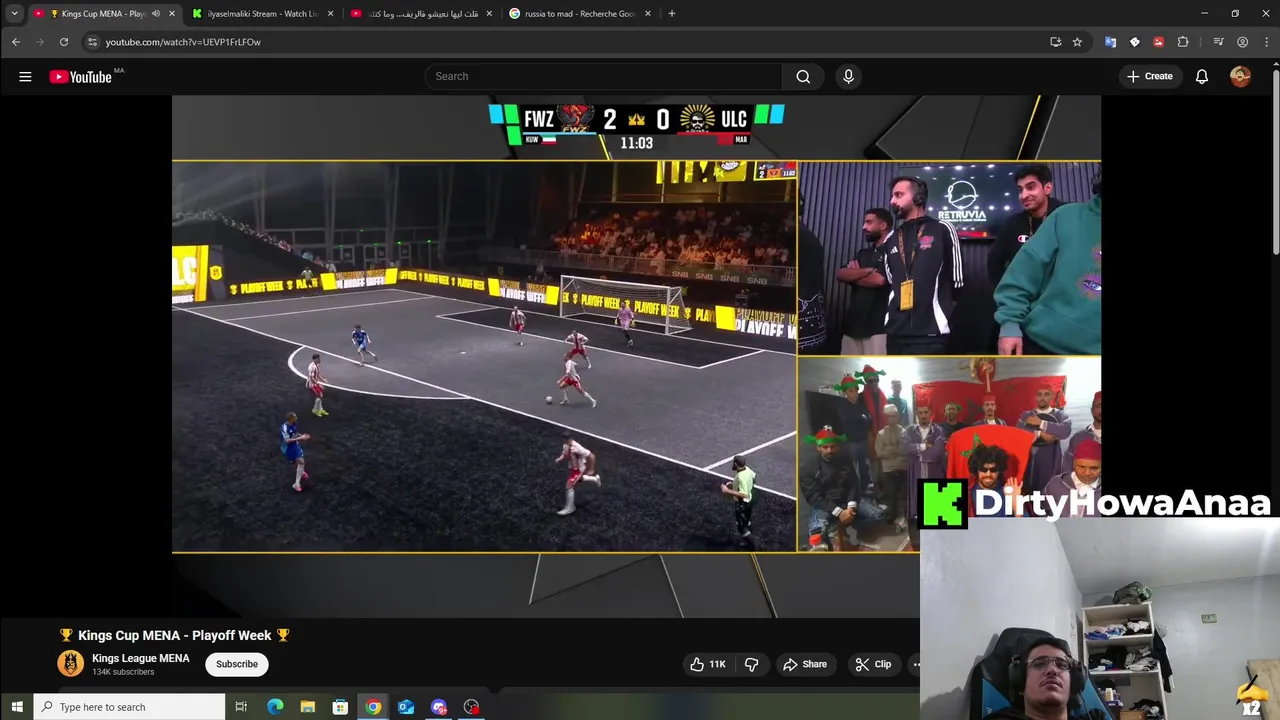Image resolution: width=1280 pixels, height=720 pixels.
Task: Click the YouTube search magnifier button
Action: click(x=803, y=76)
